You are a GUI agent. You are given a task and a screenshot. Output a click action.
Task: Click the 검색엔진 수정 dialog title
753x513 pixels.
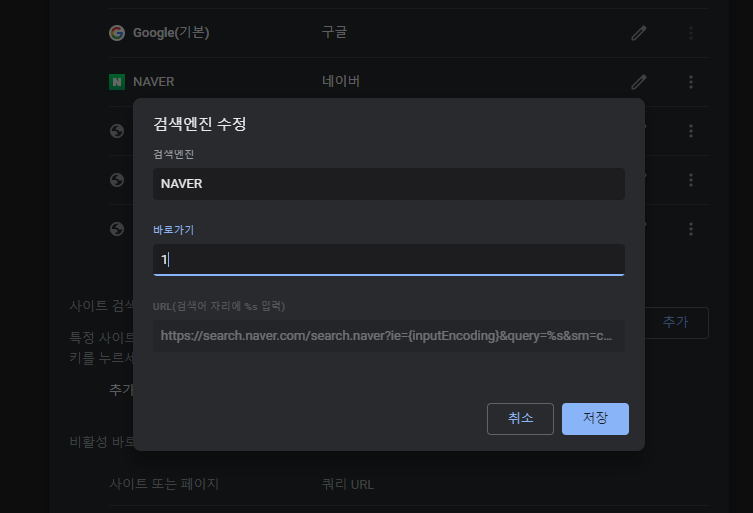tap(200, 124)
